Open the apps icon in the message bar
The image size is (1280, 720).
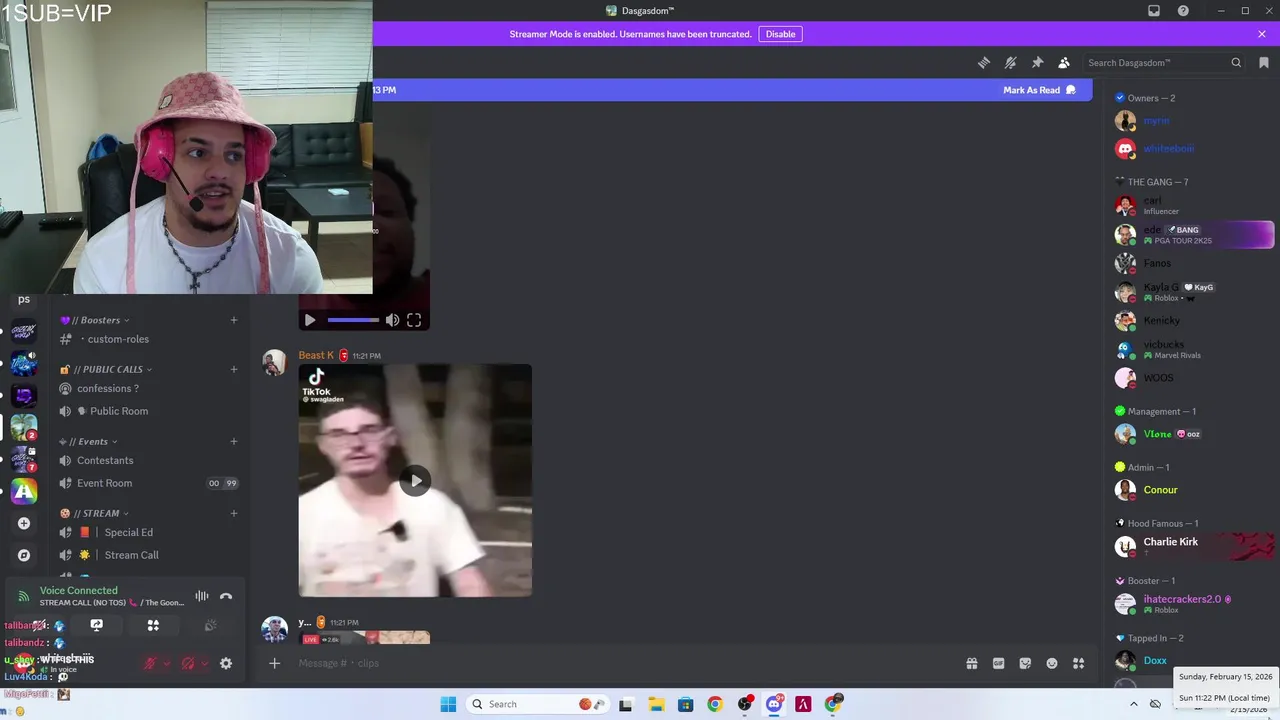coord(1078,663)
